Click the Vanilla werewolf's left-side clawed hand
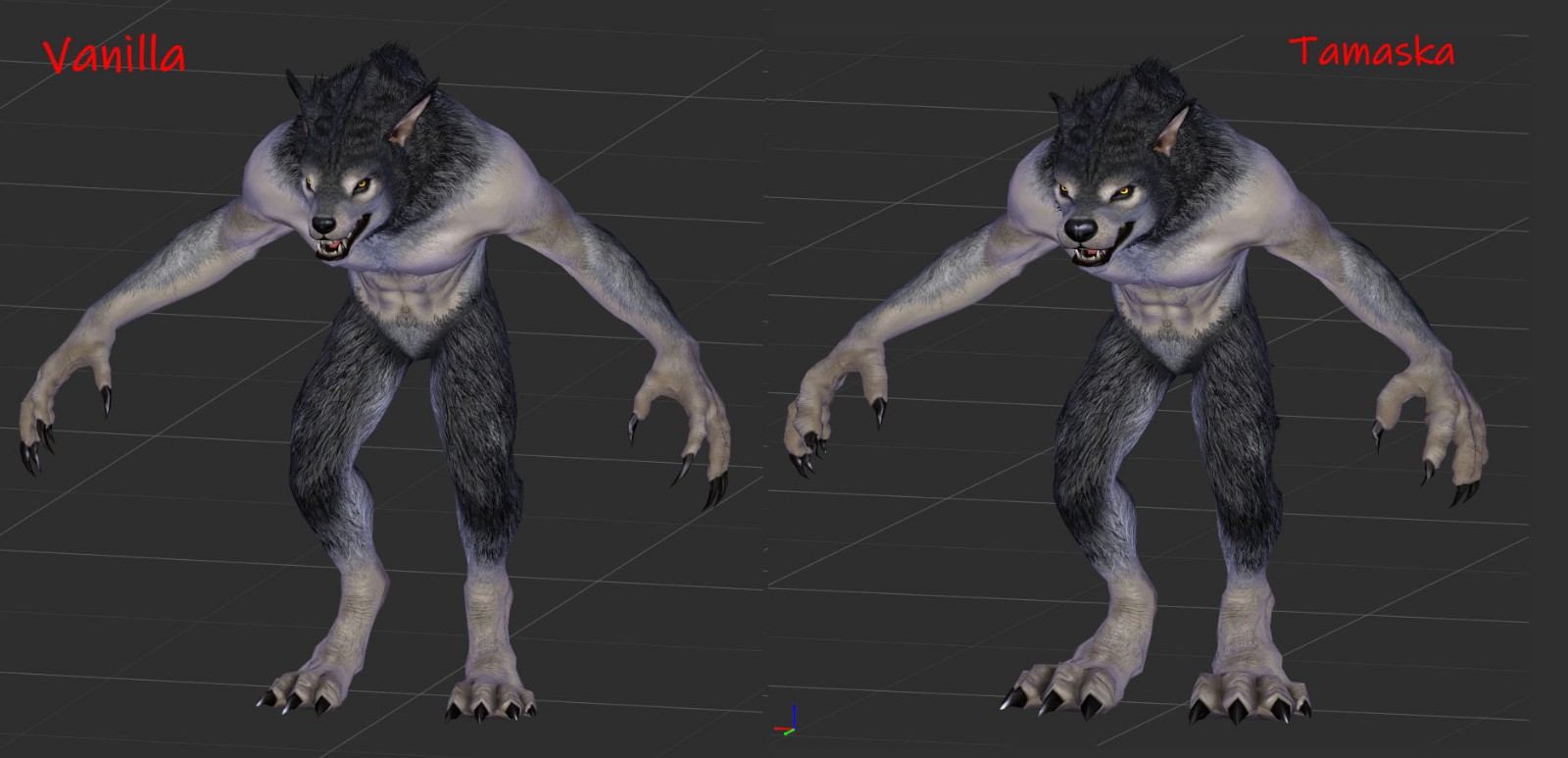Screen dimensions: 1568x758 pyautogui.click(x=59, y=412)
